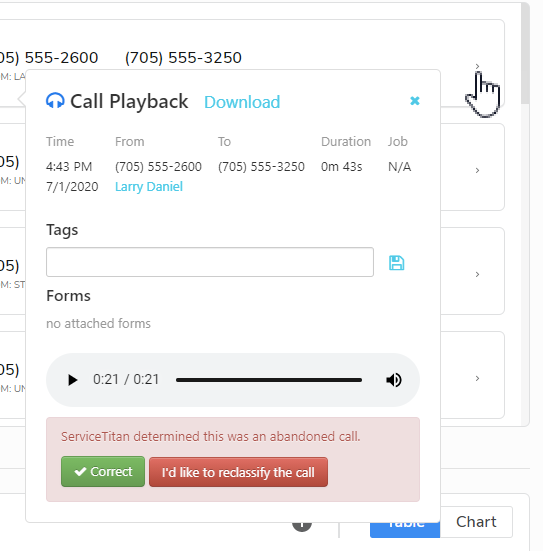Screen dimensions: 543x551
Task: Click the headphones Call Playback icon
Action: [x=55, y=101]
